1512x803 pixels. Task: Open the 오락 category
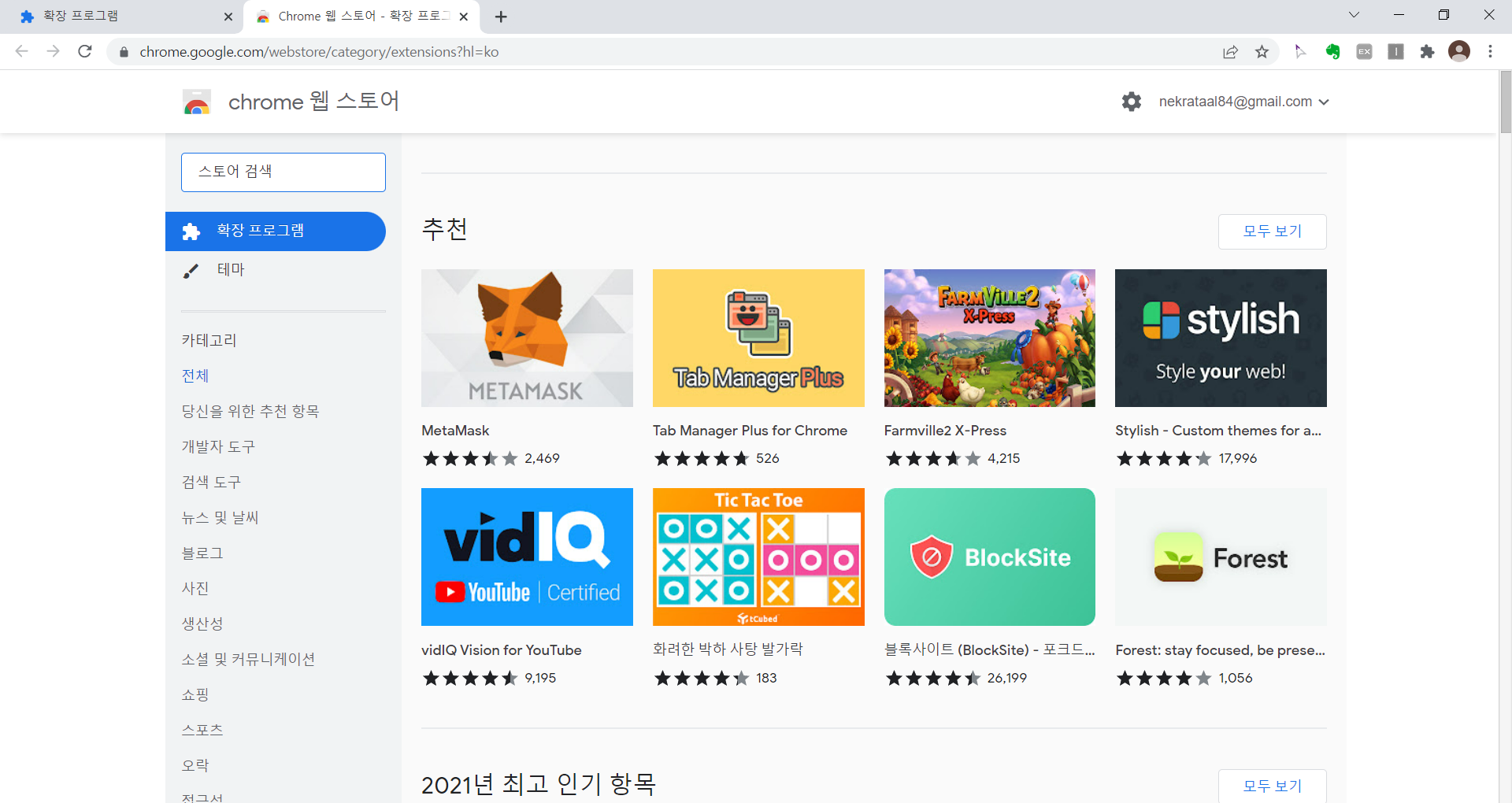pyautogui.click(x=195, y=766)
